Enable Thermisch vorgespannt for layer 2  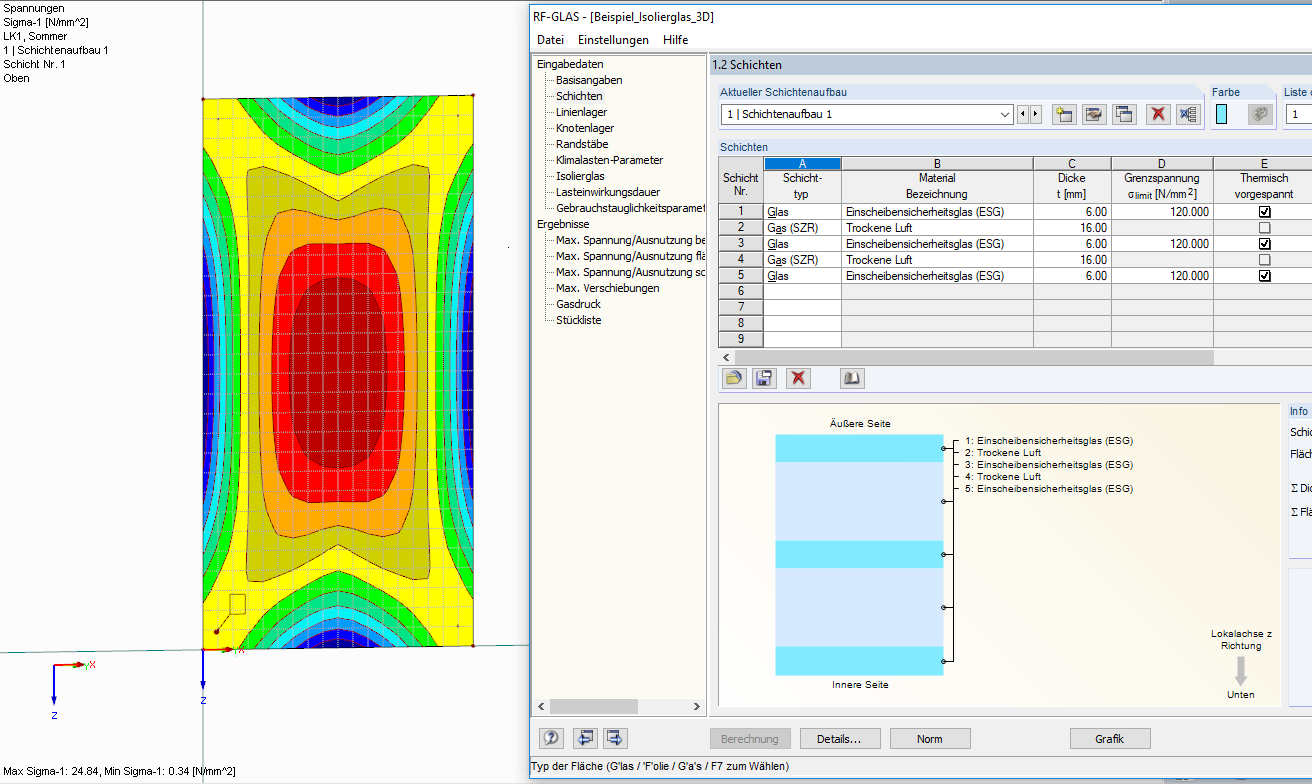coord(1263,227)
